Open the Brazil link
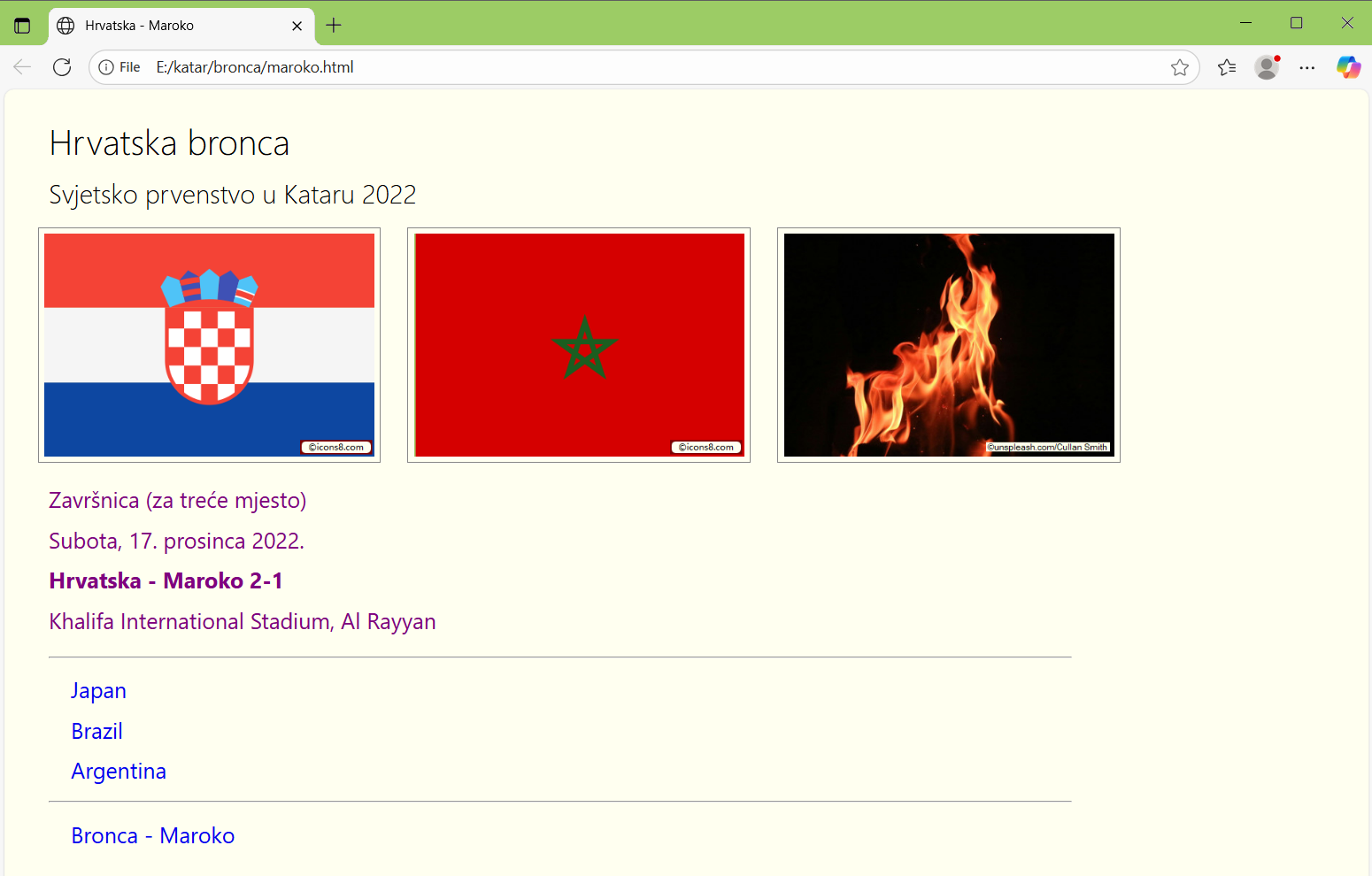 [97, 732]
